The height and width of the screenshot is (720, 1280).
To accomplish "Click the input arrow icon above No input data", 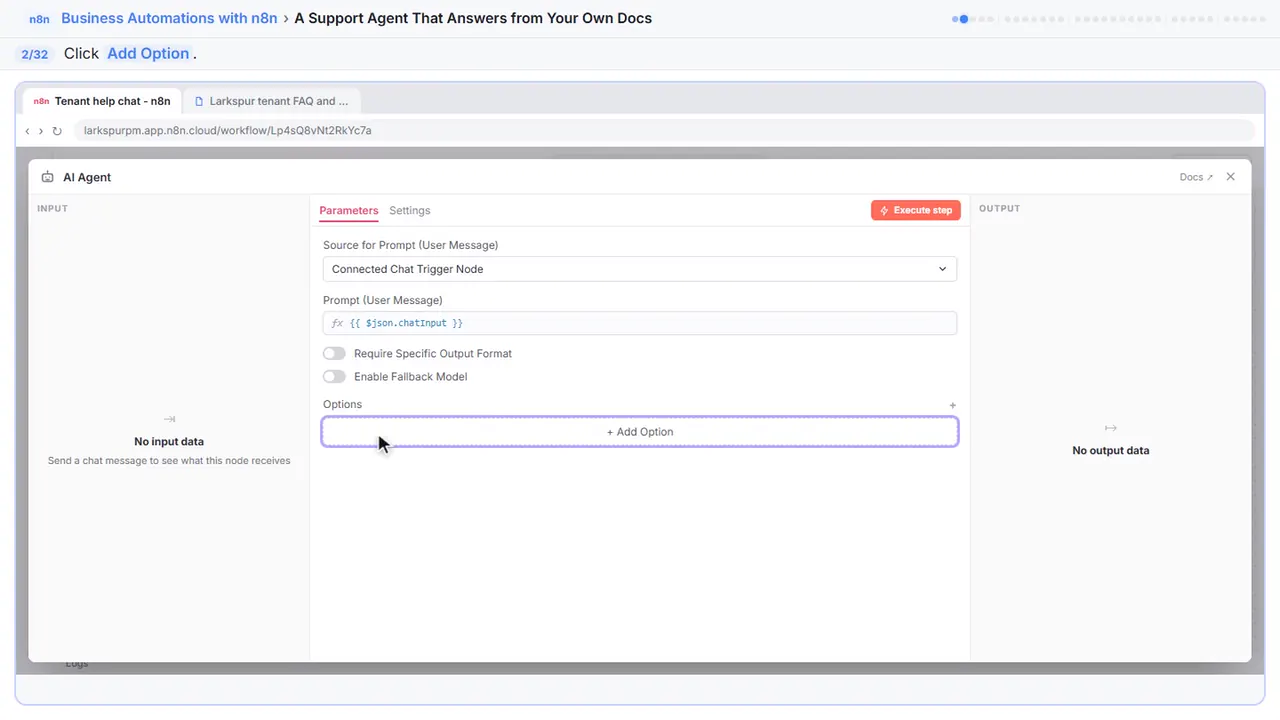I will [x=169, y=419].
